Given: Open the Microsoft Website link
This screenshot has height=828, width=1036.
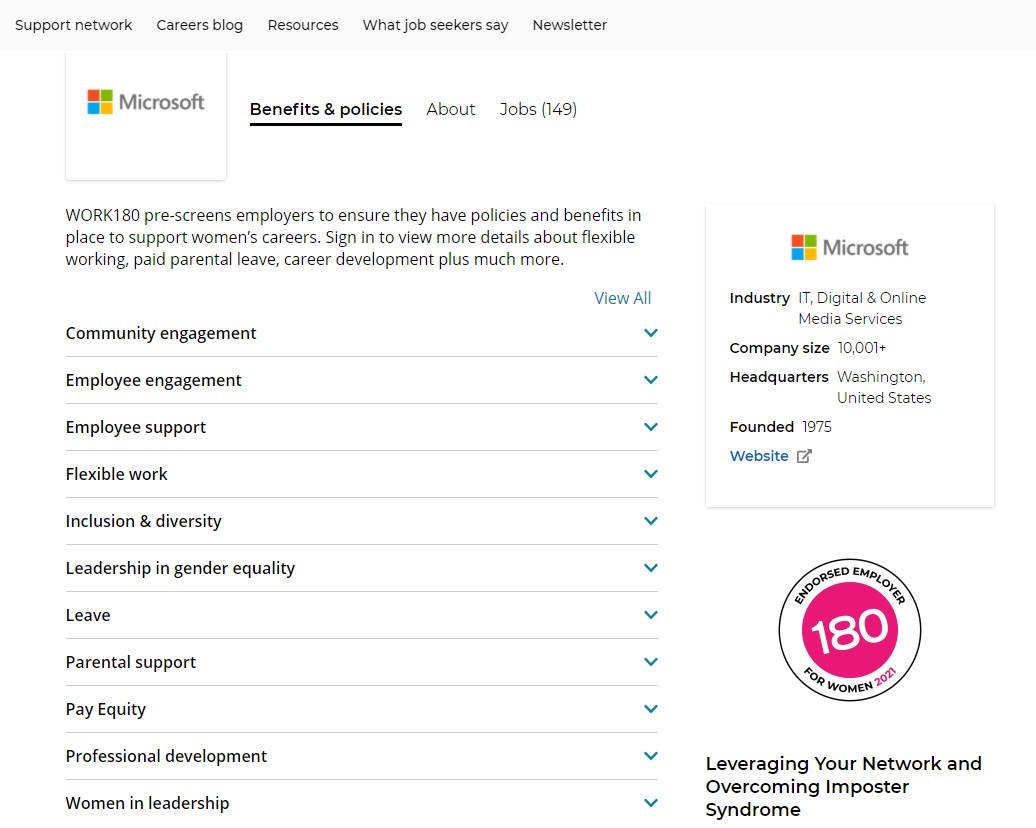Looking at the screenshot, I should pos(759,456).
